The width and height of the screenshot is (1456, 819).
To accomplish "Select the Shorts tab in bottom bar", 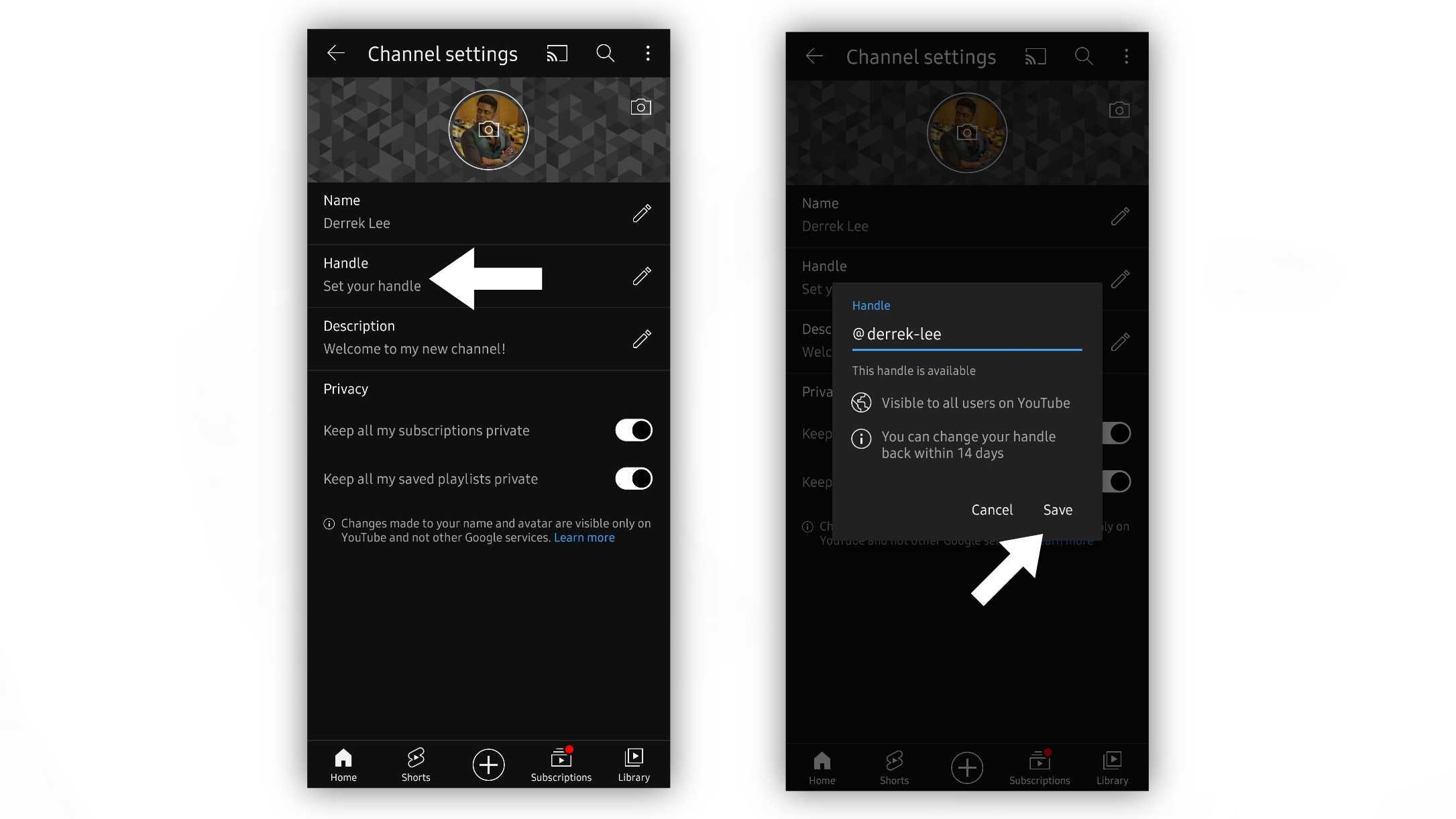I will click(x=416, y=765).
